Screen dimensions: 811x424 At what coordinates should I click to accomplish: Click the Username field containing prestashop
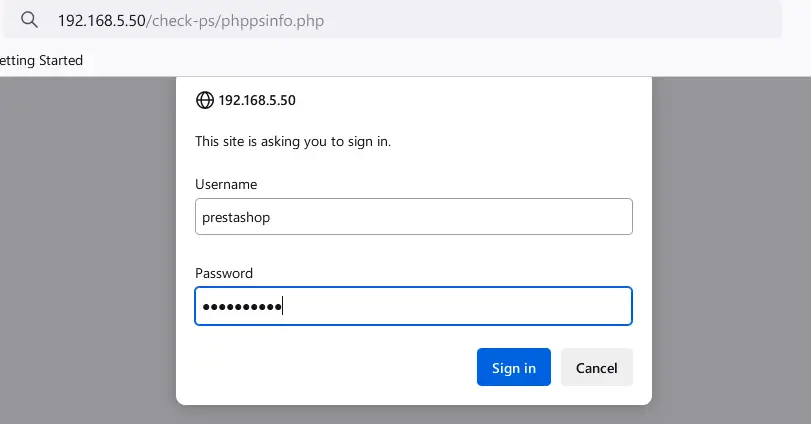tap(413, 216)
